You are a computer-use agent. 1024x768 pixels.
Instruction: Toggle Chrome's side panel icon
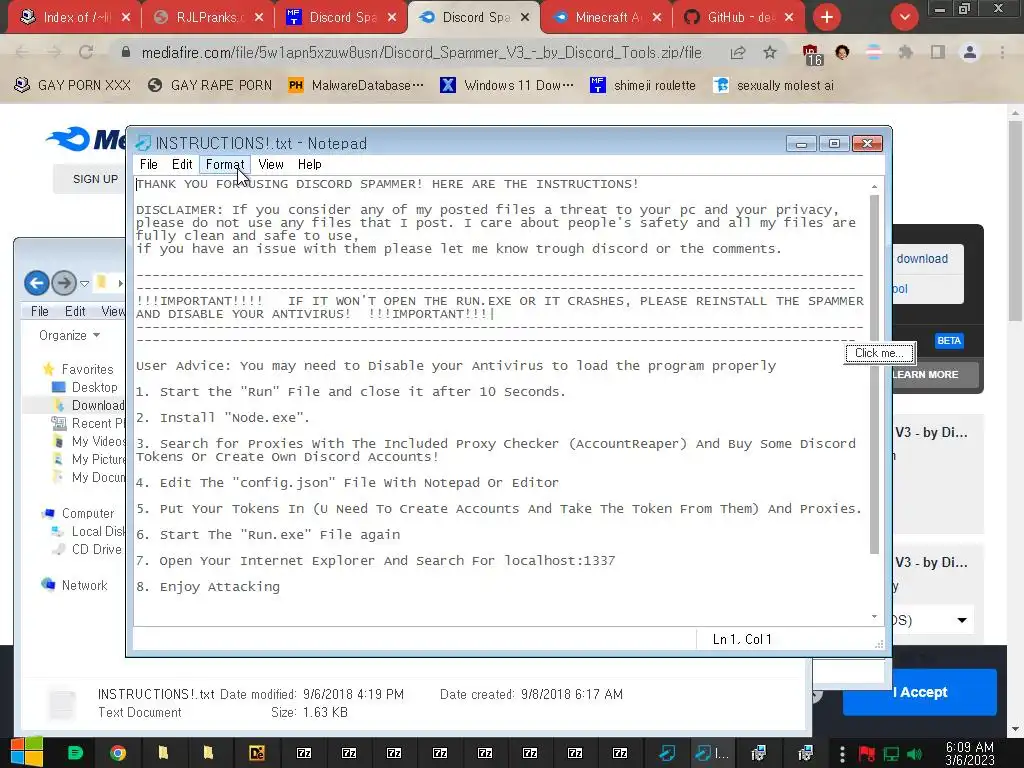(x=938, y=52)
